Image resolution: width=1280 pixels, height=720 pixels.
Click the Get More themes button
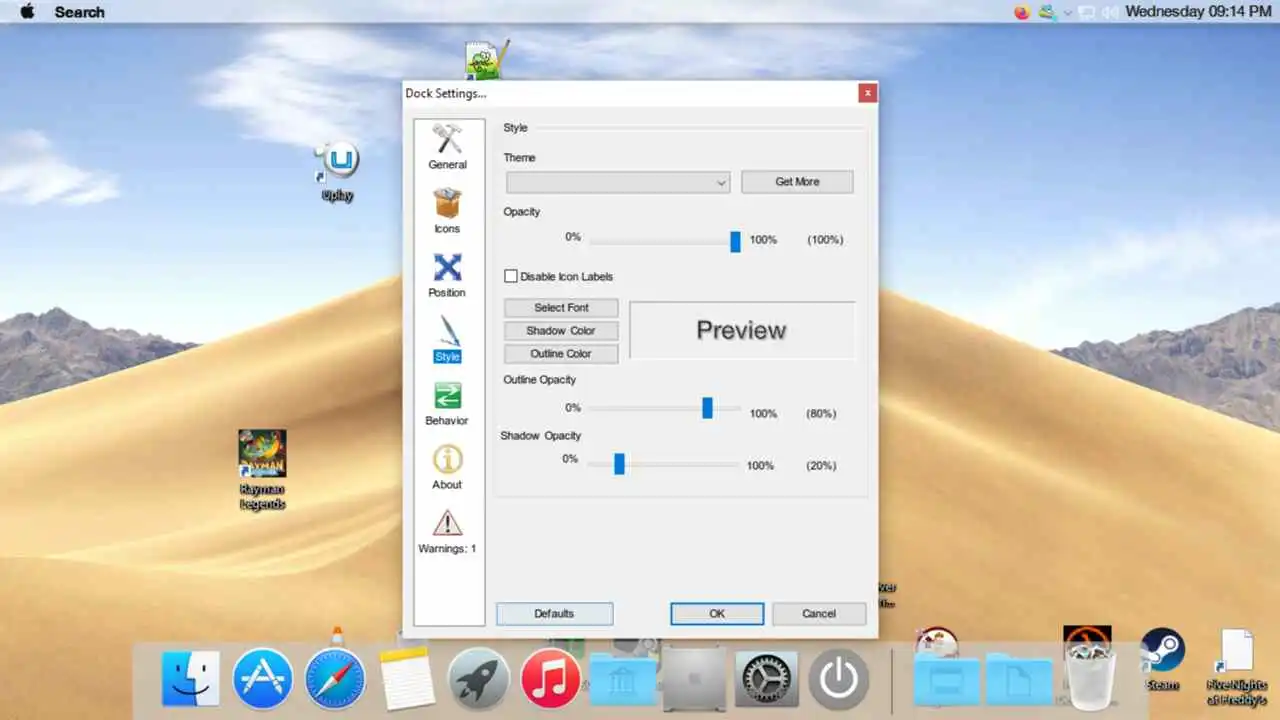[797, 182]
